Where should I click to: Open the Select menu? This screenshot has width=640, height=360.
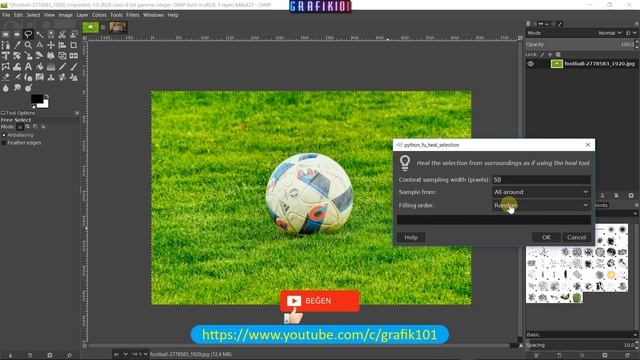click(33, 15)
